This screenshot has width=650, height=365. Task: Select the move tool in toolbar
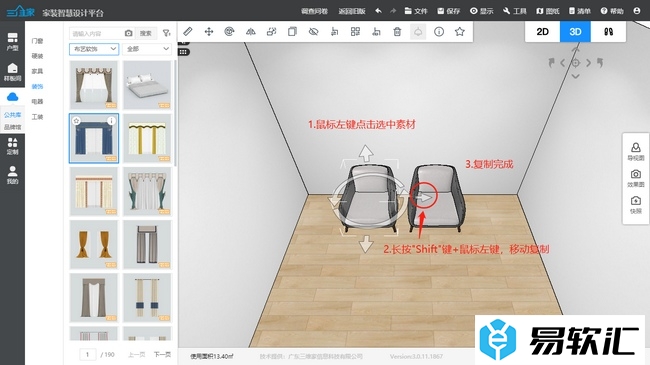pyautogui.click(x=209, y=32)
